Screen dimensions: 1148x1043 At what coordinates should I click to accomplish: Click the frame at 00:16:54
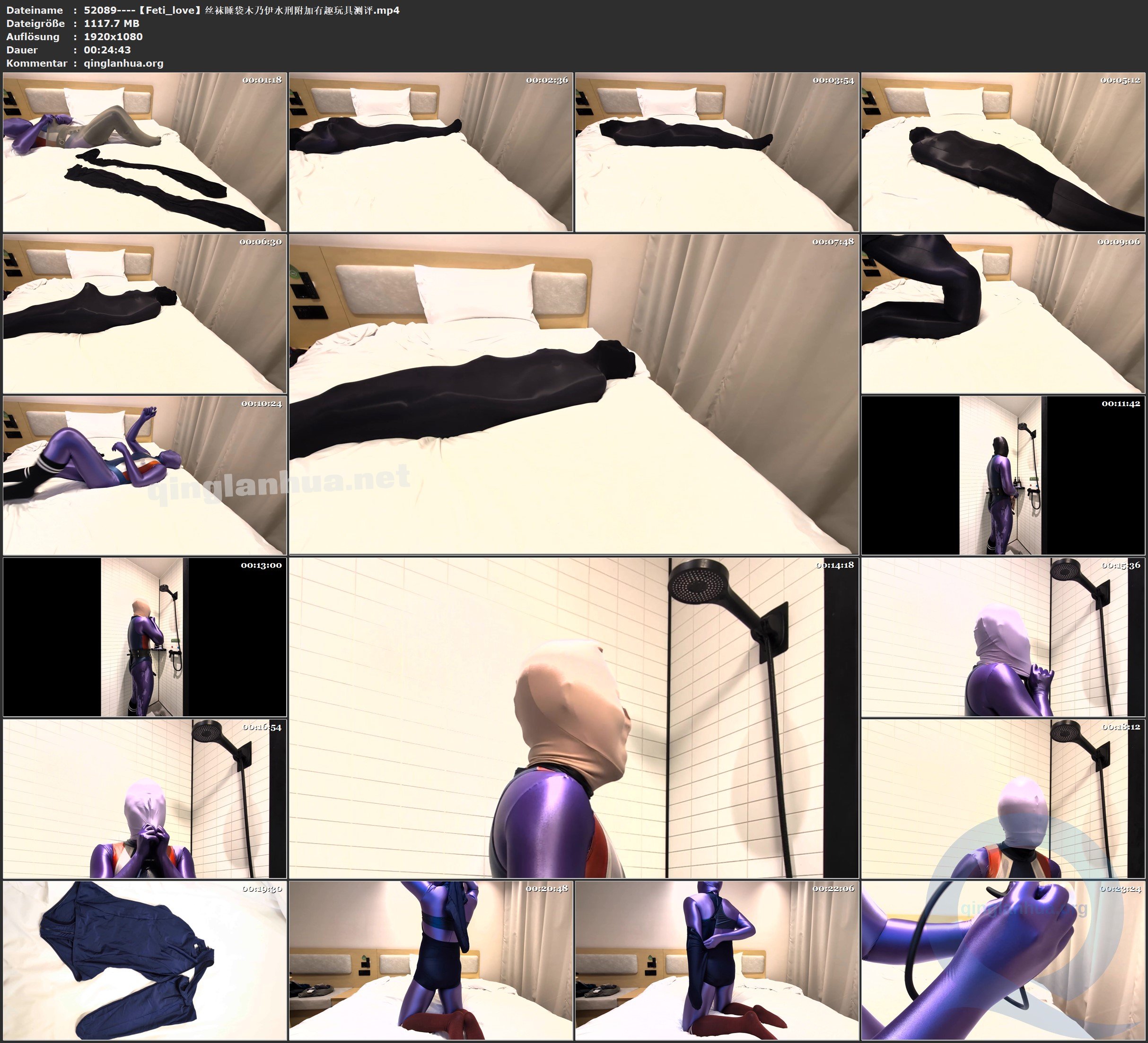[145, 799]
